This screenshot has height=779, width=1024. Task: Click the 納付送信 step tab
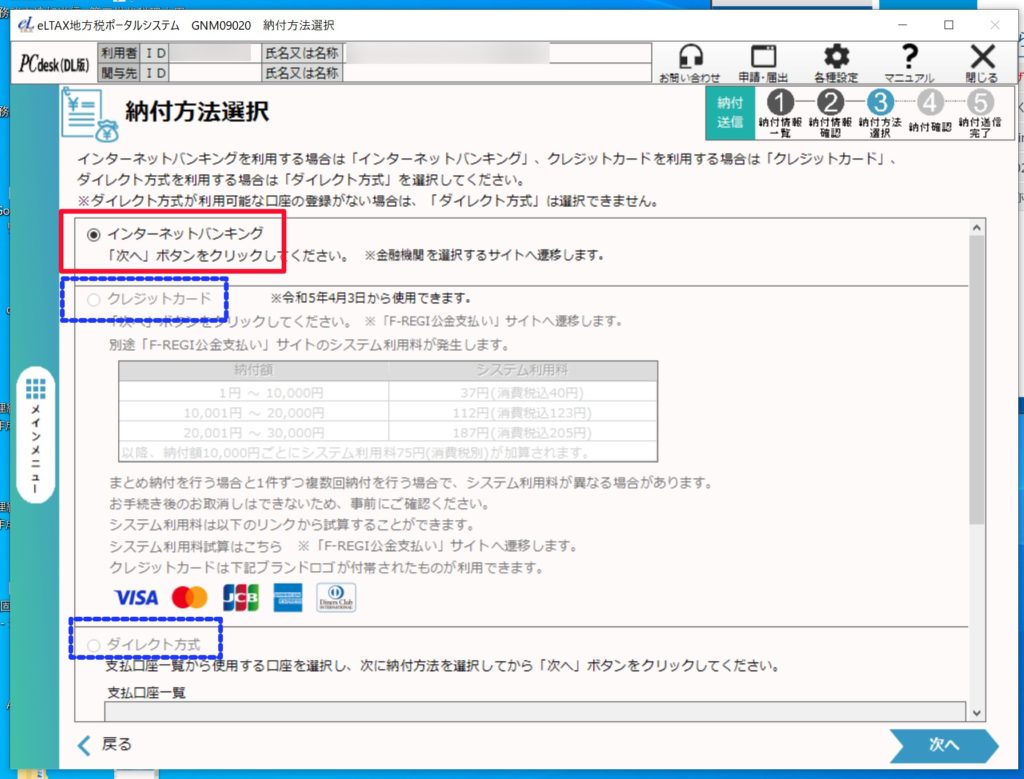[x=730, y=112]
